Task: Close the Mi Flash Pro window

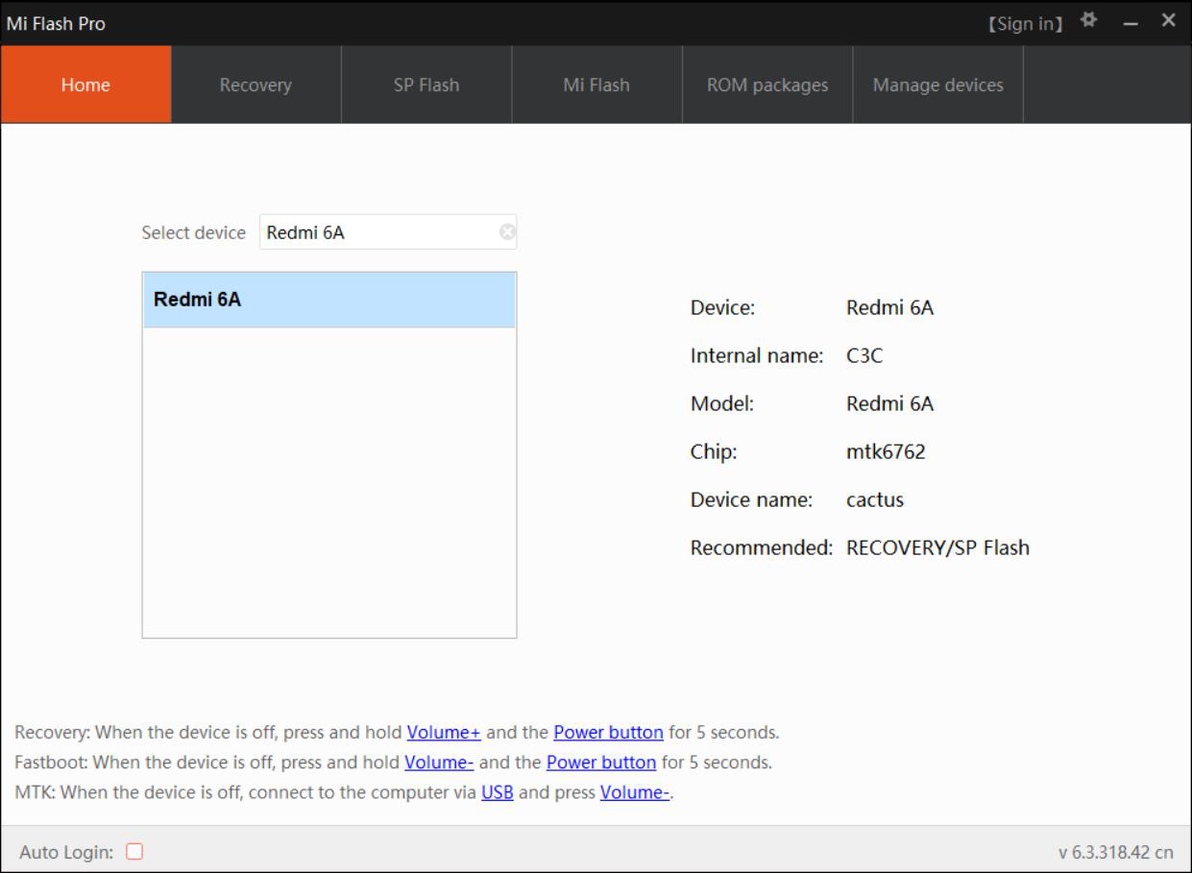Action: pyautogui.click(x=1168, y=21)
